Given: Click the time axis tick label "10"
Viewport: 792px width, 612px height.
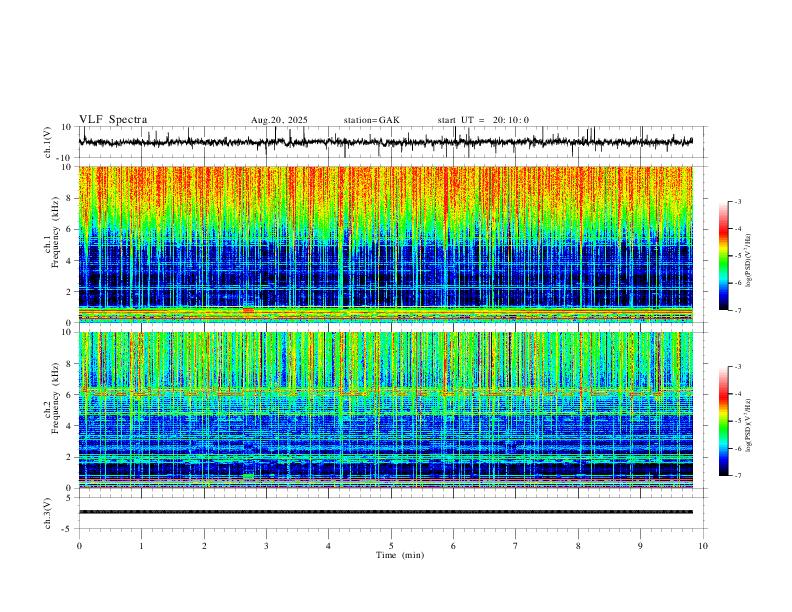Looking at the screenshot, I should click(x=703, y=546).
